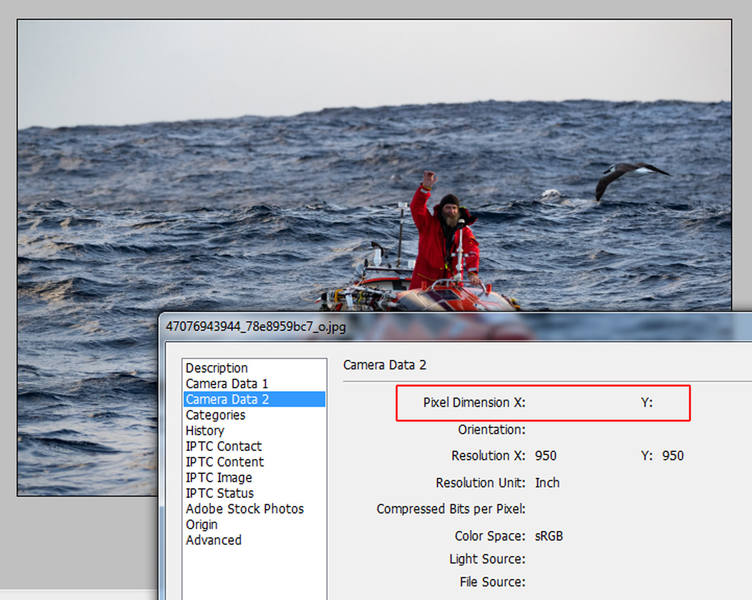This screenshot has width=752, height=600.
Task: Click the flying seabird in the photo
Action: pyautogui.click(x=630, y=179)
